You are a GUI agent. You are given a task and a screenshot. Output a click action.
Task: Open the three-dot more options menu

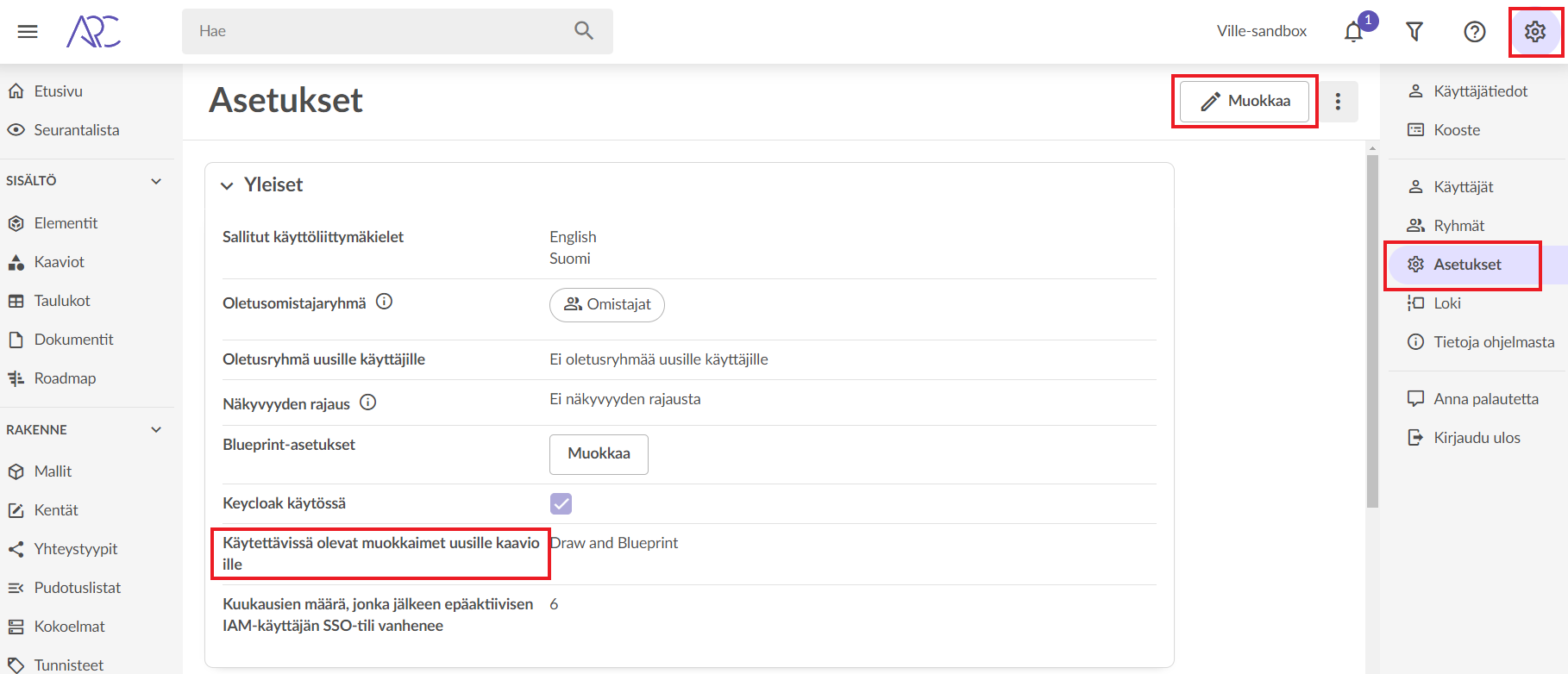(x=1339, y=102)
